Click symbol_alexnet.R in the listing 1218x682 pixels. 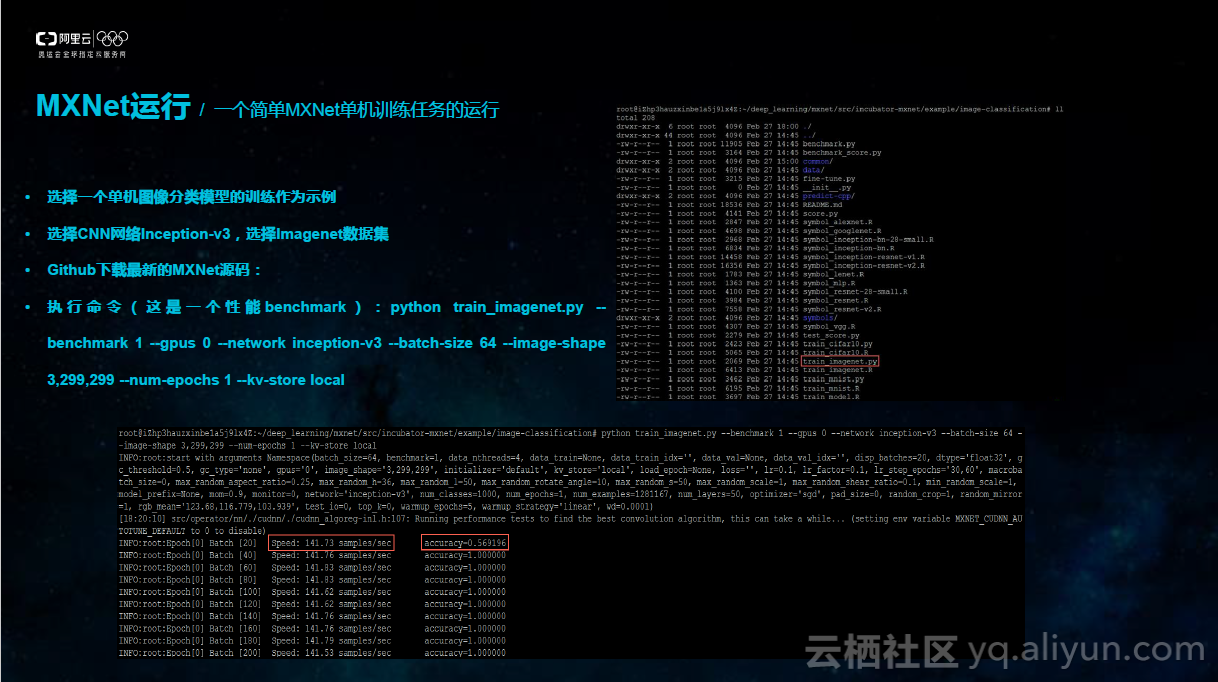(x=838, y=222)
